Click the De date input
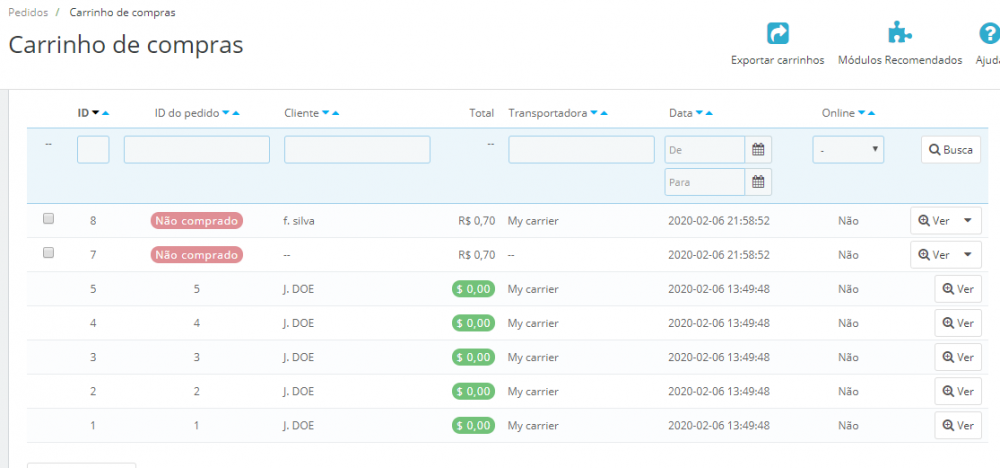1000x468 pixels. tap(705, 150)
